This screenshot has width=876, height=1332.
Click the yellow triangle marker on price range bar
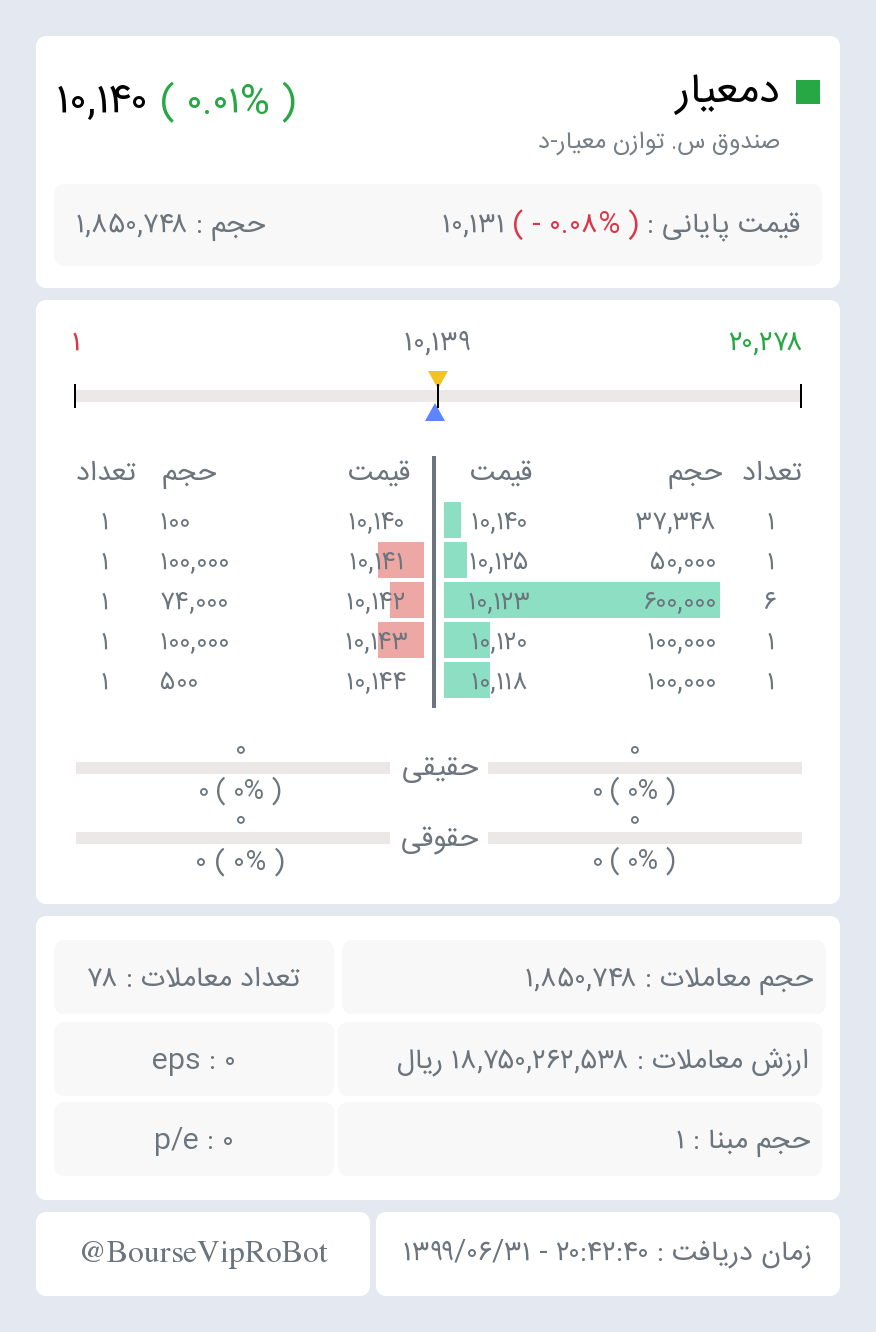[x=438, y=378]
